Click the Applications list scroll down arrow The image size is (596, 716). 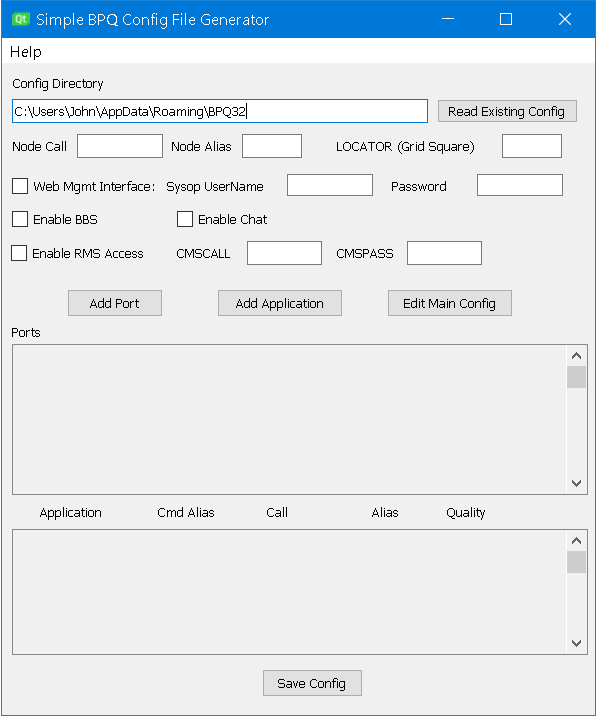click(x=576, y=643)
